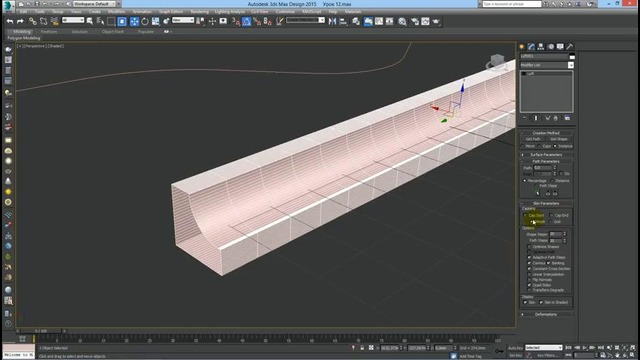640x360 pixels.
Task: Click the Redo arrow in main toolbar
Action: pos(20,21)
